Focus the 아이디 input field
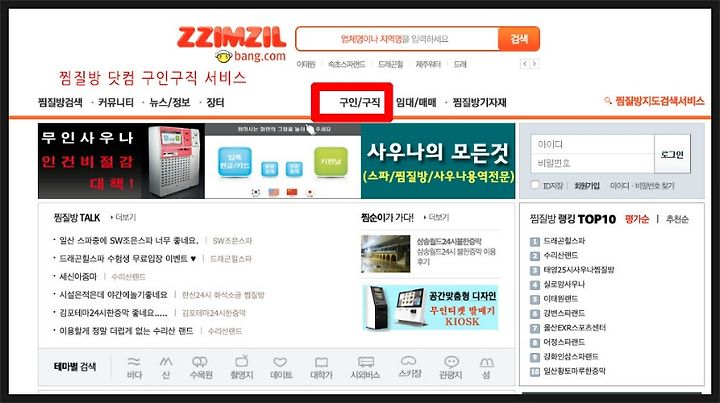This screenshot has width=720, height=403. pos(592,144)
